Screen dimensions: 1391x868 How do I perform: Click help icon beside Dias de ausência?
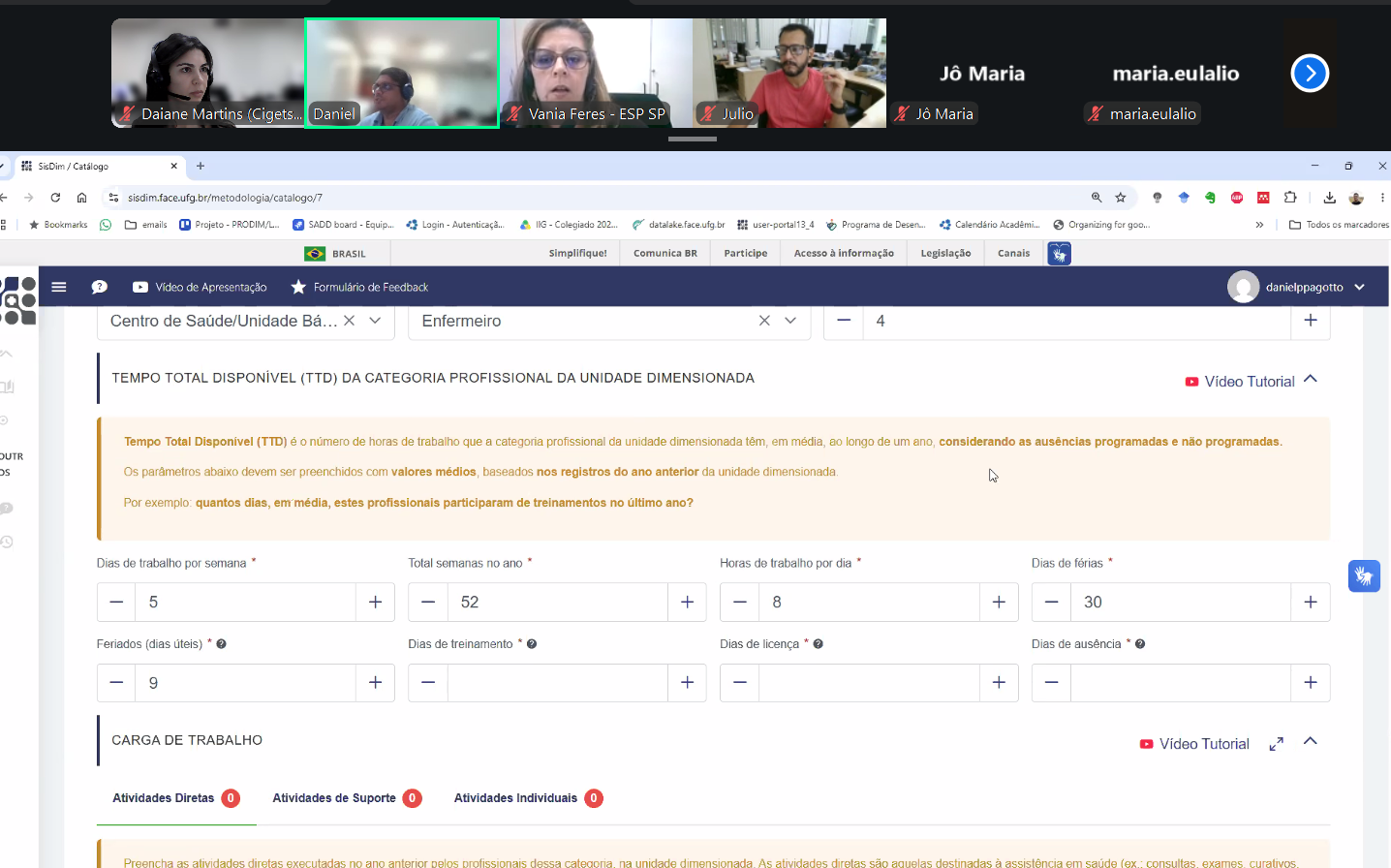click(1140, 644)
